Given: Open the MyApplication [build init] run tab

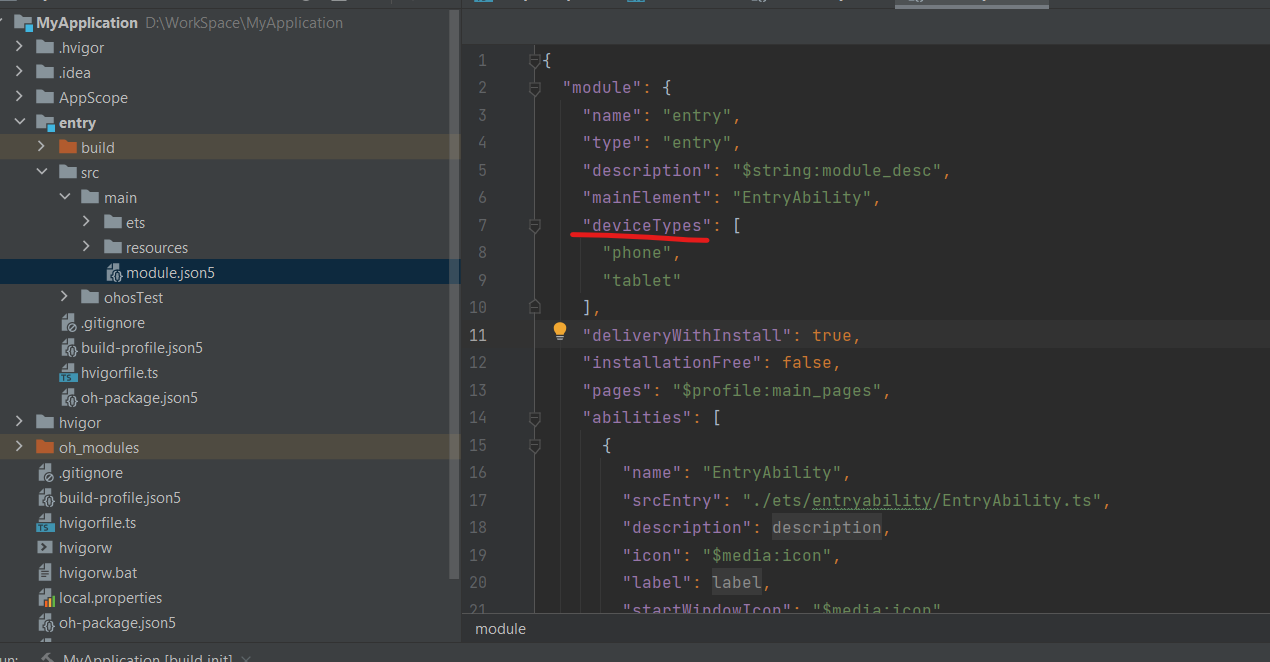Looking at the screenshot, I should 147,658.
